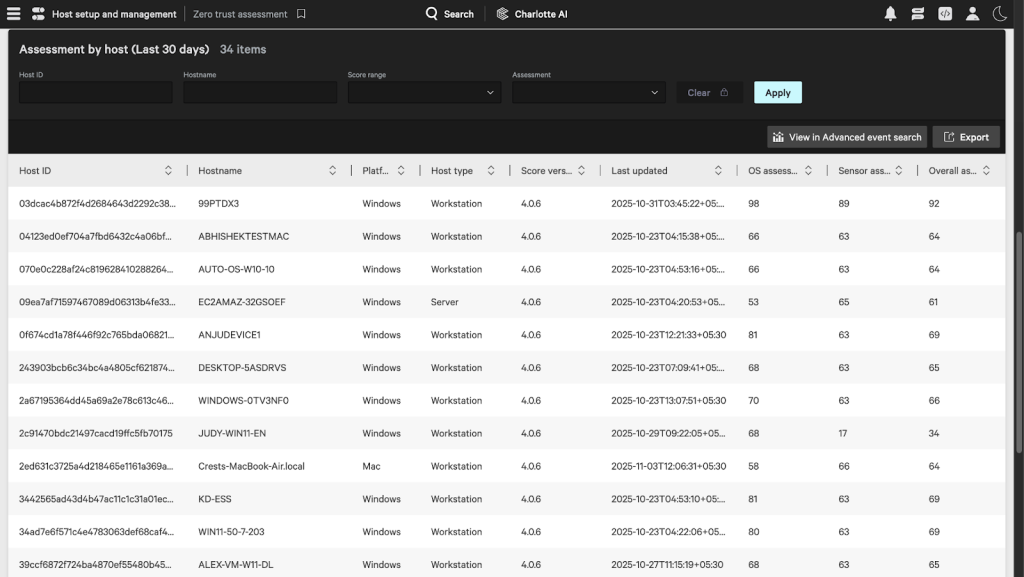The width and height of the screenshot is (1024, 577).
Task: Open the Search in top bar
Action: 449,14
